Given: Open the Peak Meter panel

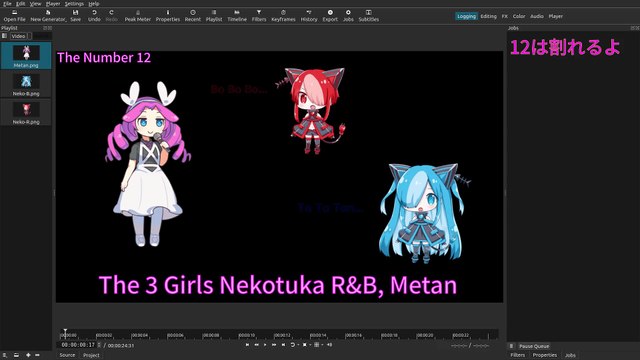Looking at the screenshot, I should (x=138, y=16).
